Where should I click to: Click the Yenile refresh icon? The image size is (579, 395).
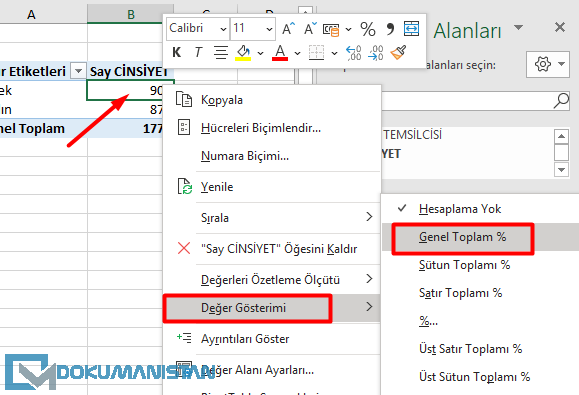point(184,186)
